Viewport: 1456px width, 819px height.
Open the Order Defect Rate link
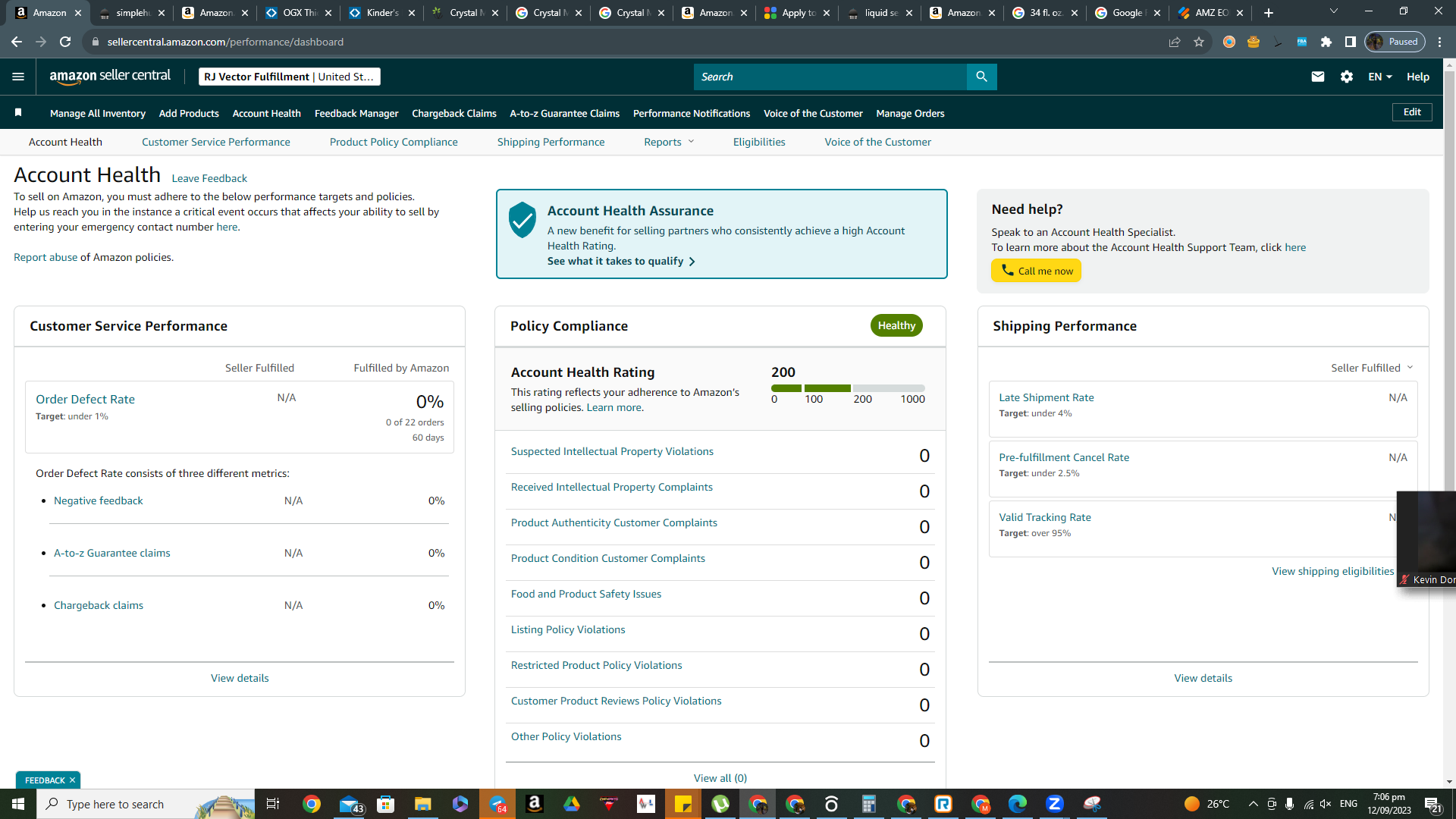pyautogui.click(x=85, y=399)
